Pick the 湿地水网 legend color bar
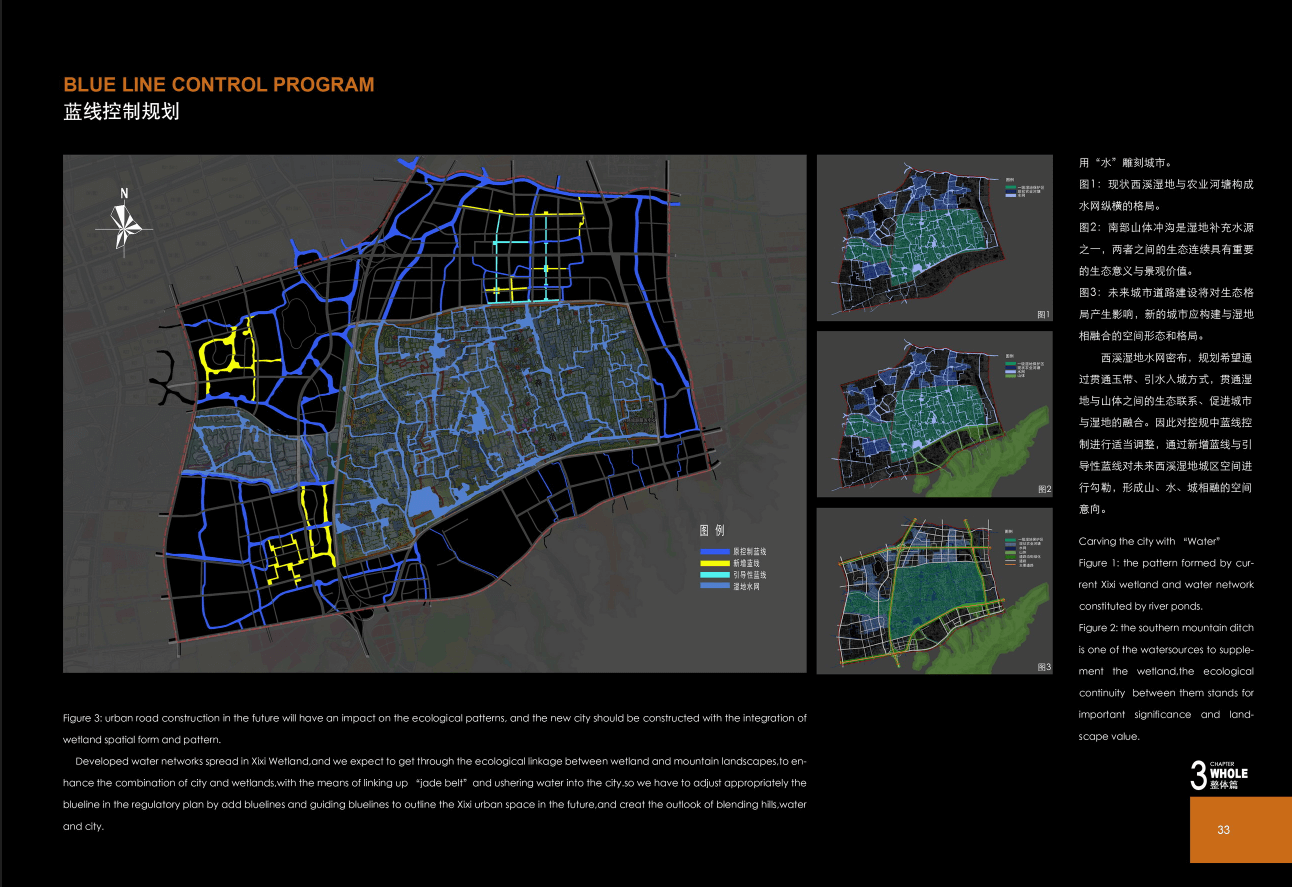Image resolution: width=1292 pixels, height=887 pixels. pyautogui.click(x=714, y=587)
